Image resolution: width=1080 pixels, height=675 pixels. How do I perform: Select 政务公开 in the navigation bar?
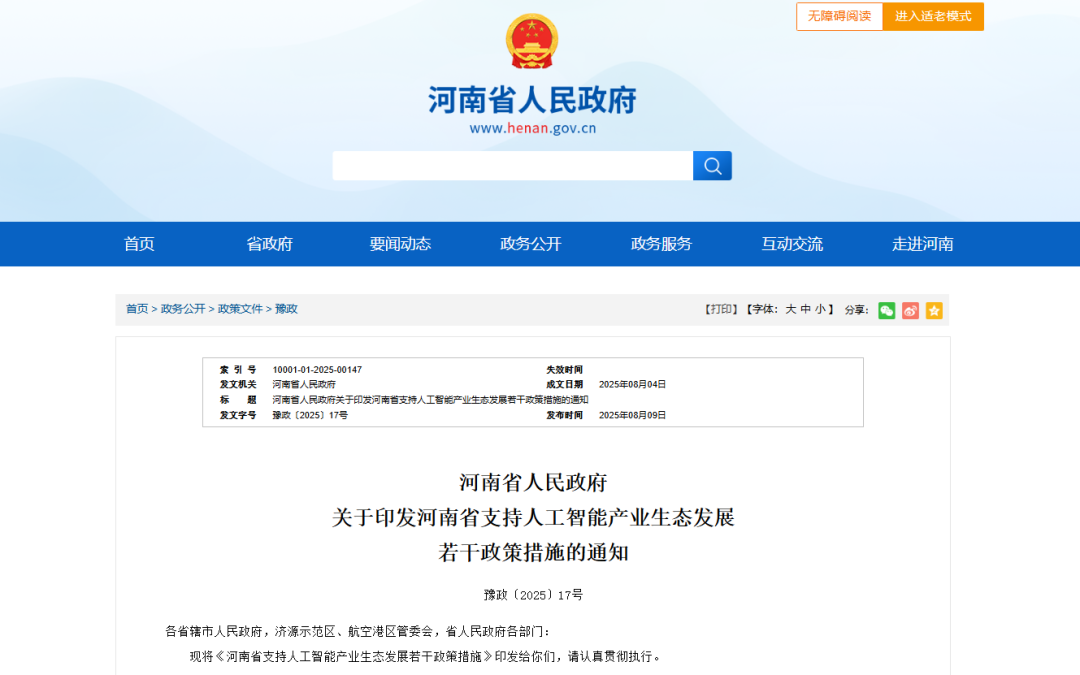pyautogui.click(x=531, y=244)
